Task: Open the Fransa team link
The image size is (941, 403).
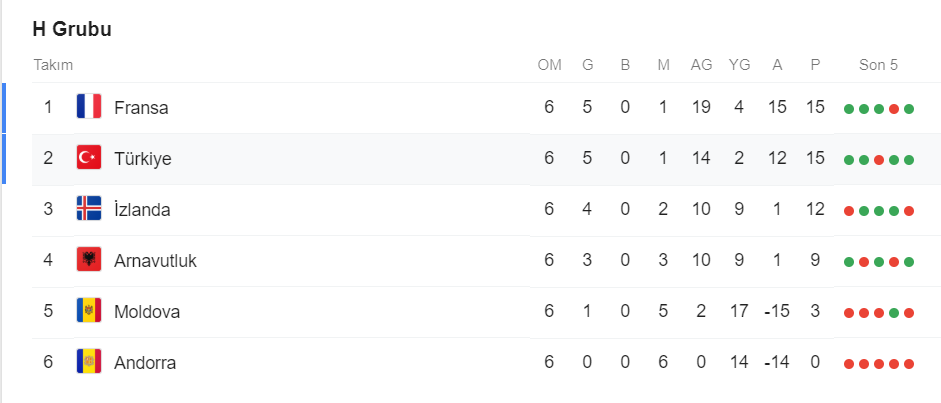Action: 141,107
